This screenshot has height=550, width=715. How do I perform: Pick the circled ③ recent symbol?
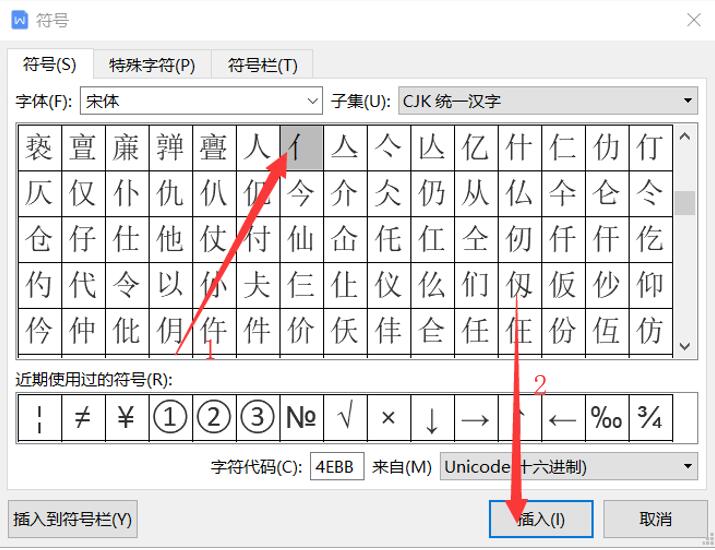click(258, 417)
